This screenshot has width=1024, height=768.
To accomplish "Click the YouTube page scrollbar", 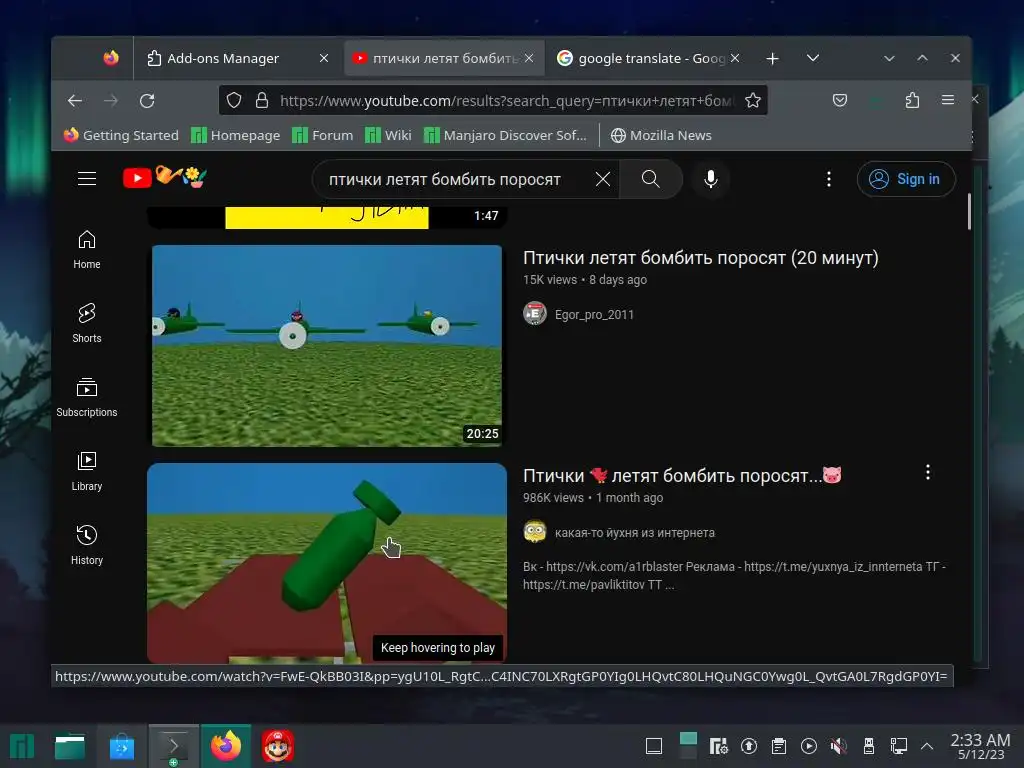I will click(969, 212).
